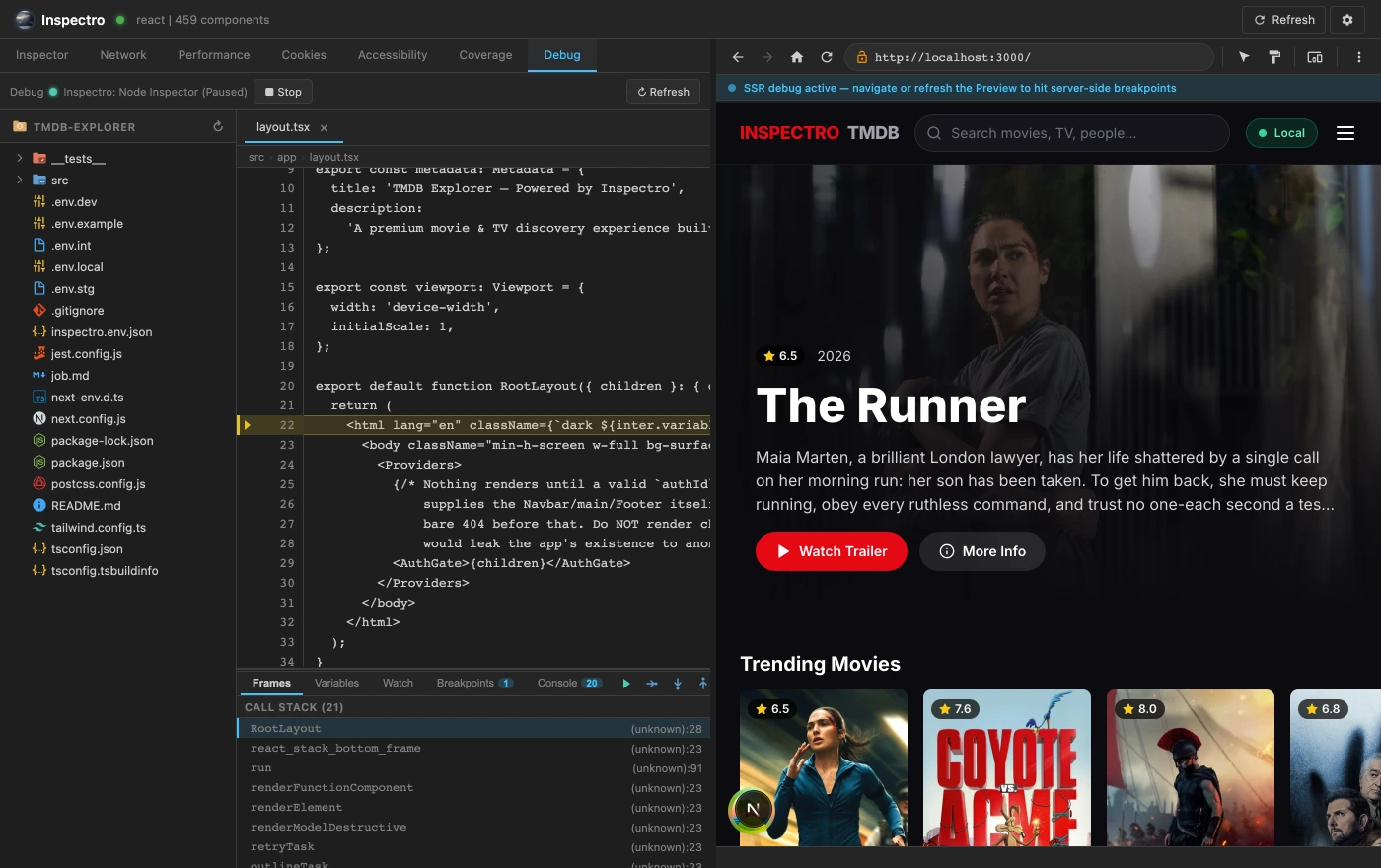Open the TMDB hamburger menu
The width and height of the screenshot is (1381, 868).
coord(1345,133)
